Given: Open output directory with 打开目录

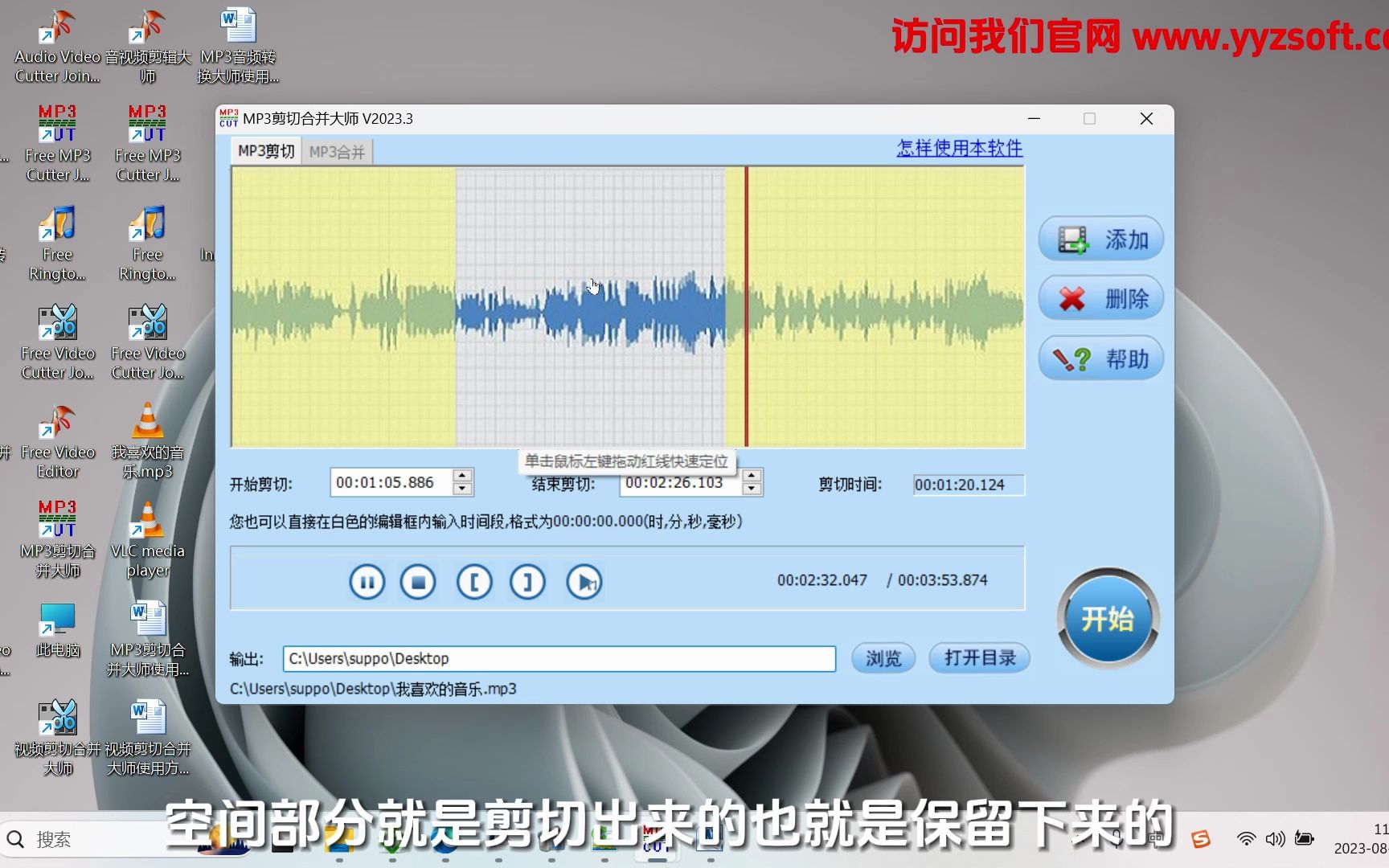Looking at the screenshot, I should pyautogui.click(x=979, y=658).
